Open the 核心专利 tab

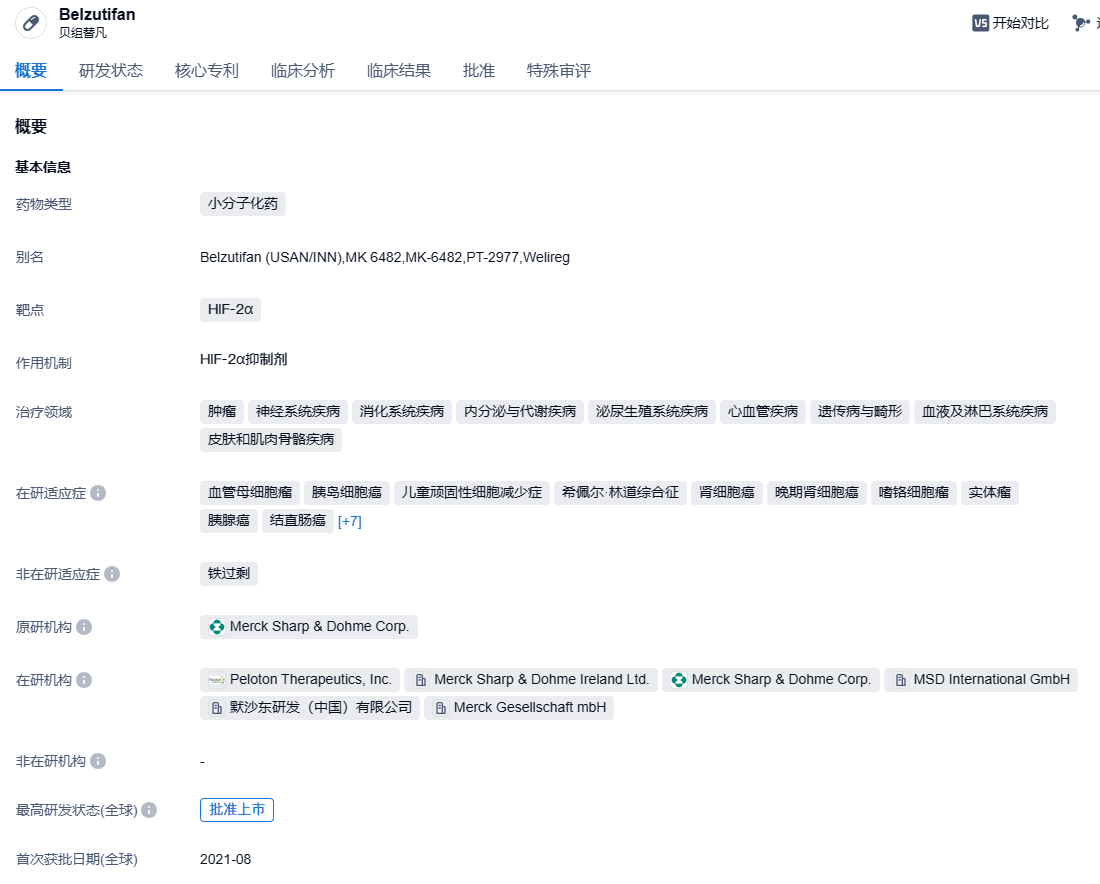[207, 71]
